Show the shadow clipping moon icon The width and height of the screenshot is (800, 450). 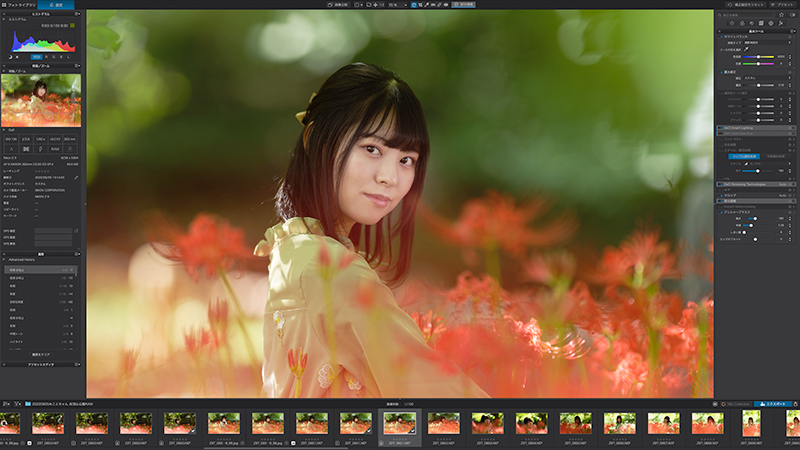tap(10, 57)
